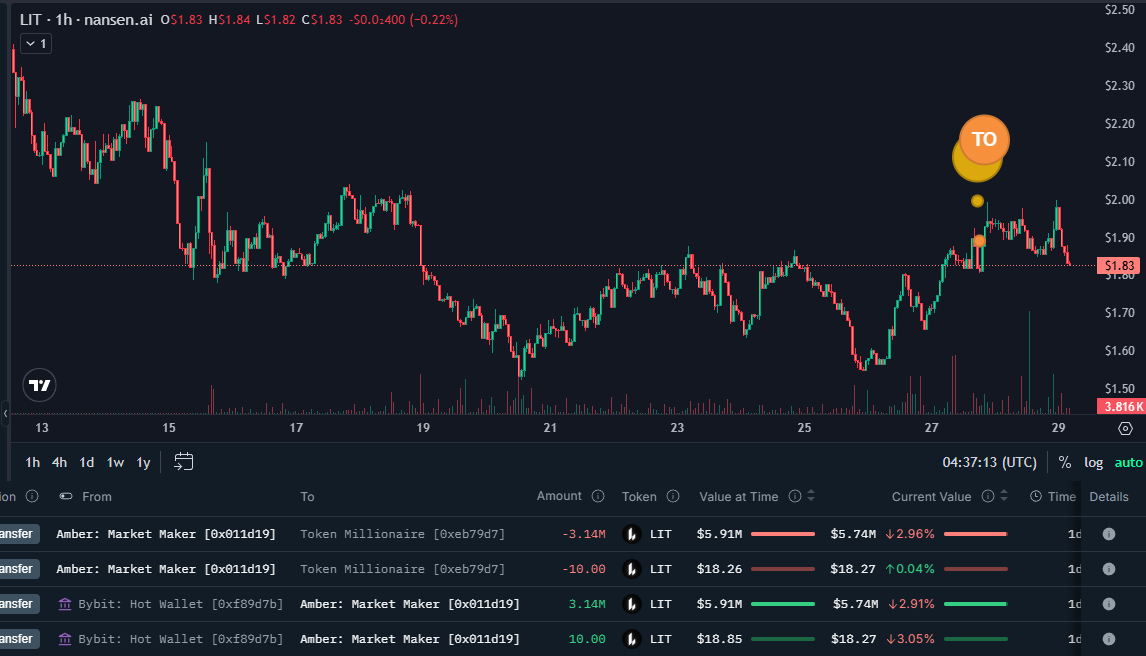Open the TradingView logo link
The width and height of the screenshot is (1146, 656).
(39, 385)
